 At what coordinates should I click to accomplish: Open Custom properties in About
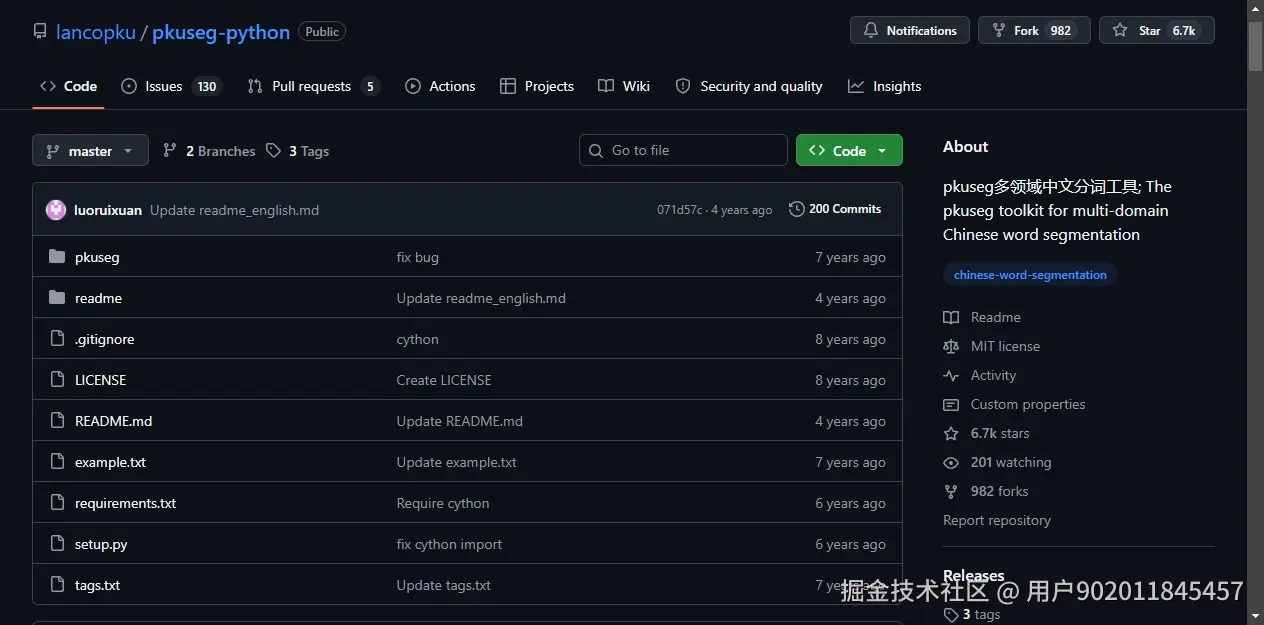[1014, 404]
